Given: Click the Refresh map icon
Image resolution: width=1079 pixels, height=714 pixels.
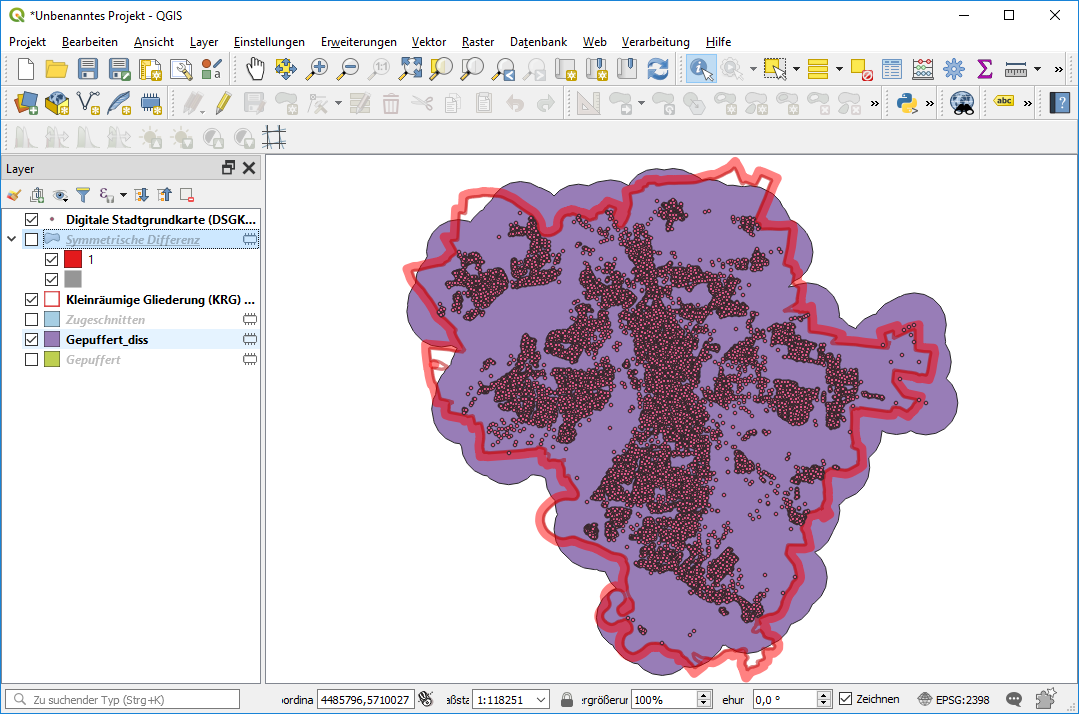Looking at the screenshot, I should click(x=657, y=69).
